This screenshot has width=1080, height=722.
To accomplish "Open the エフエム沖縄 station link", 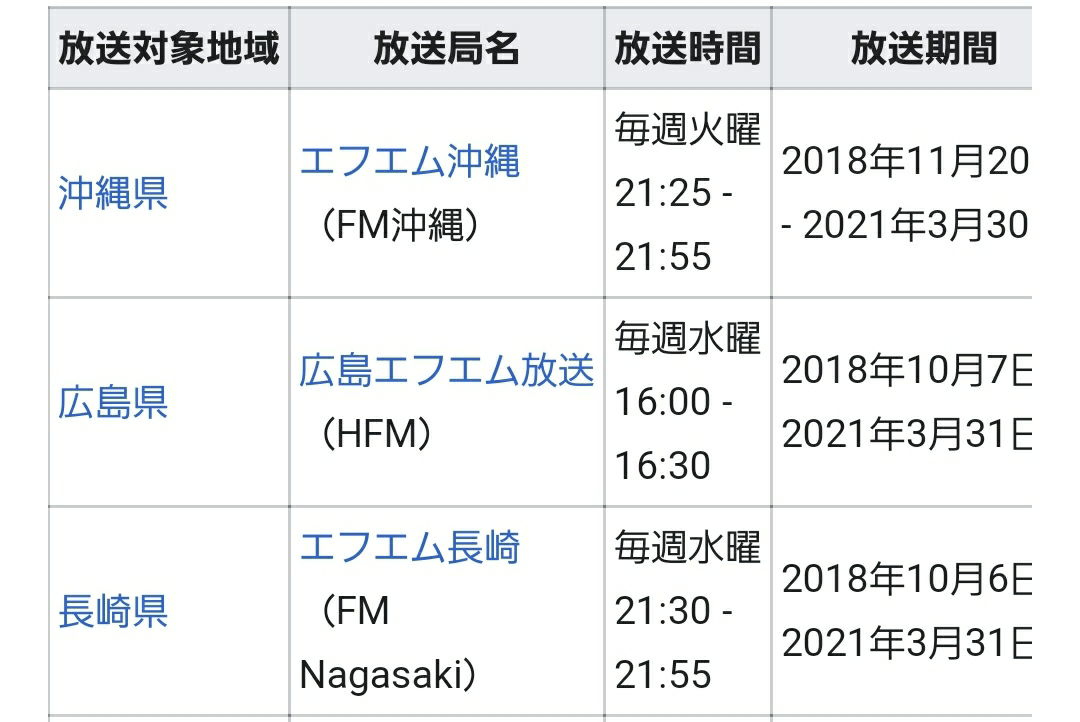I will (409, 161).
